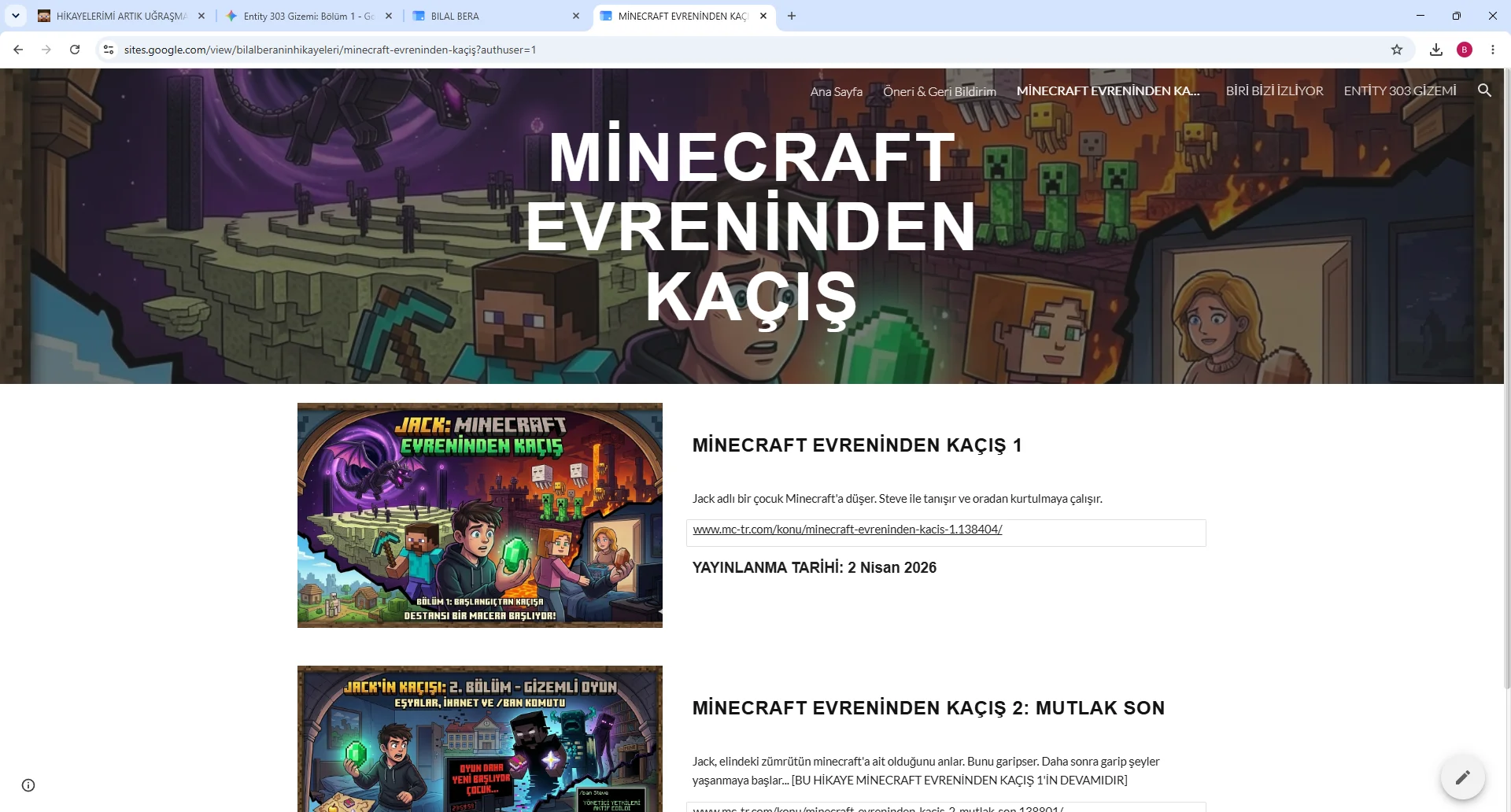Click the large MİNECRAFT EVRENİNDEN KAÇIŞ banner title
The height and width of the screenshot is (812, 1511).
(x=752, y=227)
